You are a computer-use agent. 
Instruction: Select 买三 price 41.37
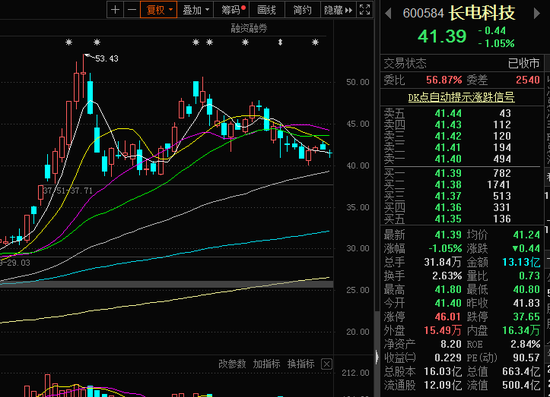click(448, 196)
